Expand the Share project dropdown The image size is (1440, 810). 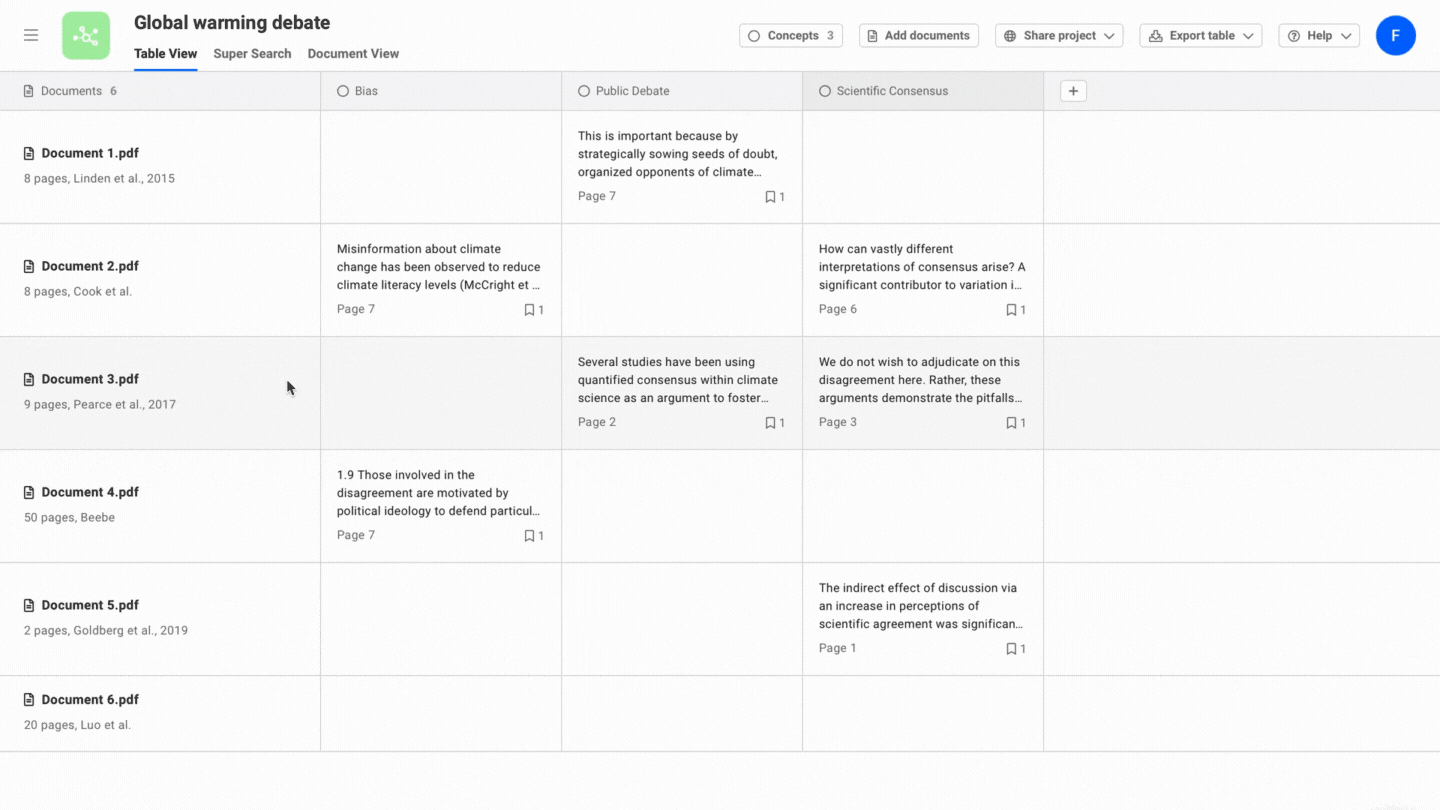point(1059,36)
